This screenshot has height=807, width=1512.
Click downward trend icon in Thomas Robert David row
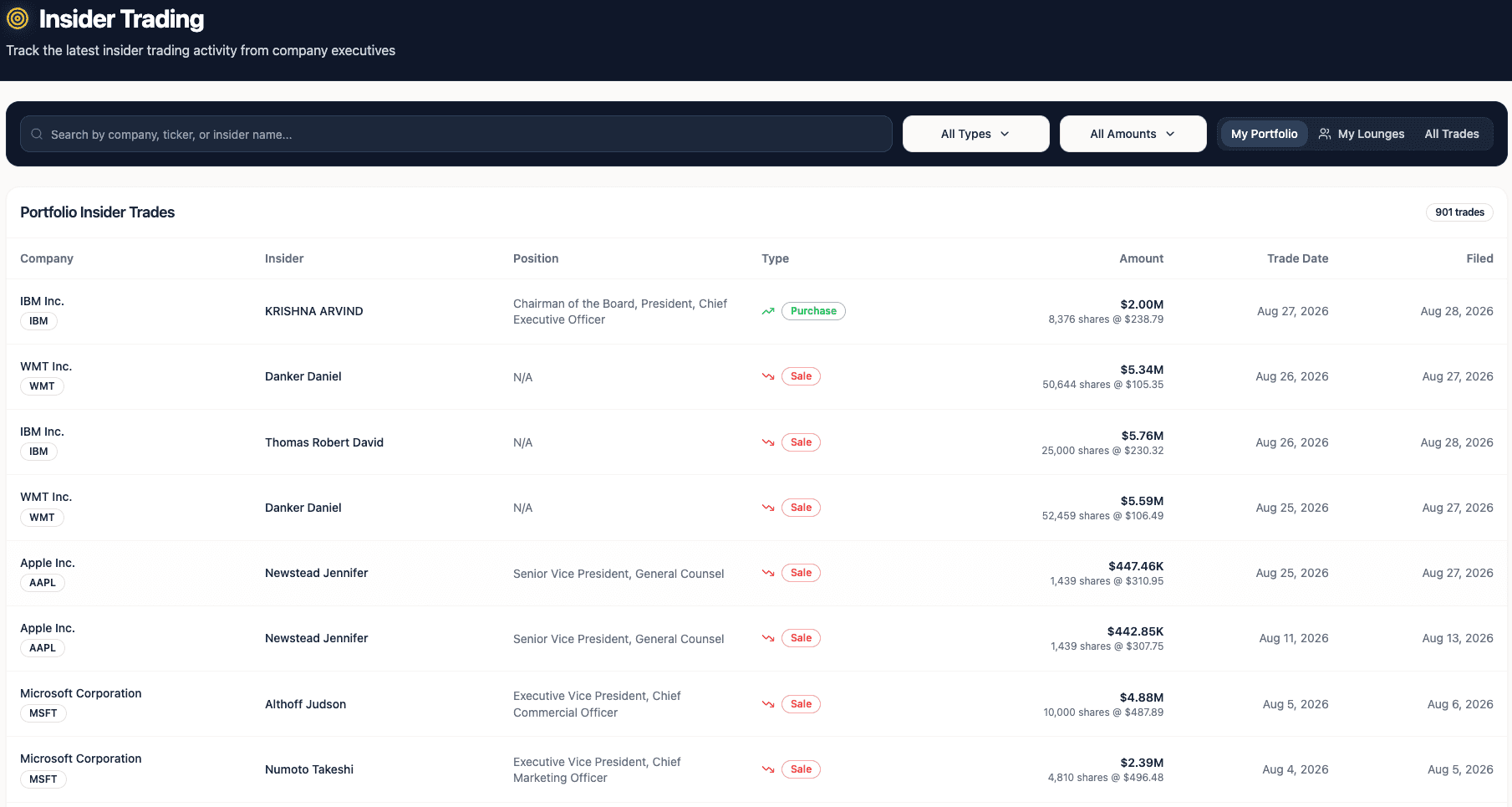(x=768, y=442)
